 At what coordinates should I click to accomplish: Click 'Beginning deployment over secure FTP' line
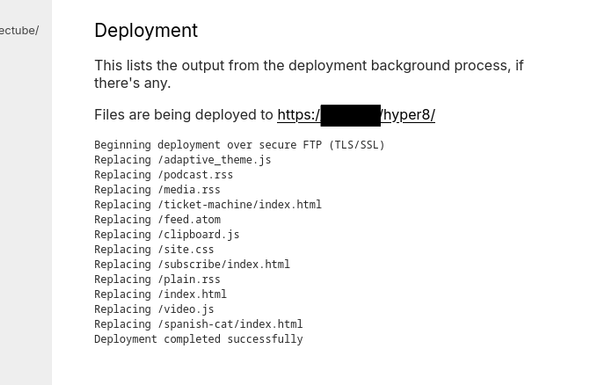(x=240, y=145)
